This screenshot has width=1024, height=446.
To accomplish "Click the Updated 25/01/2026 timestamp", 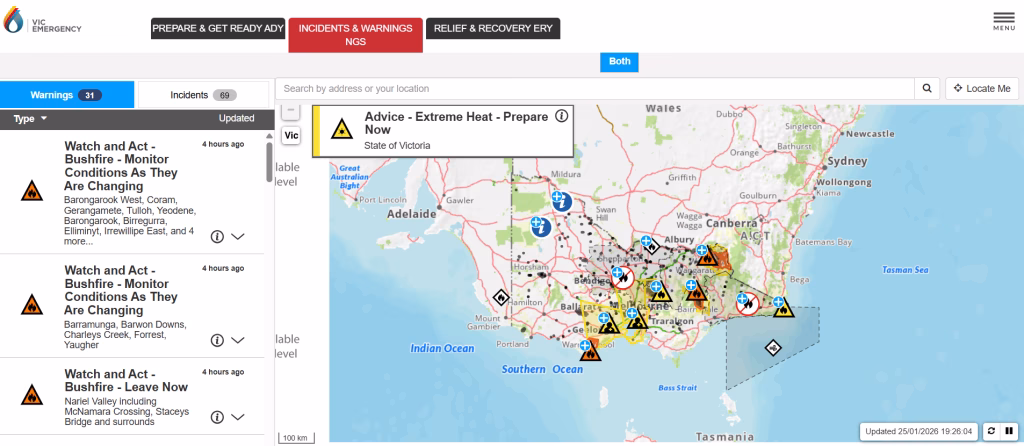I will point(920,431).
